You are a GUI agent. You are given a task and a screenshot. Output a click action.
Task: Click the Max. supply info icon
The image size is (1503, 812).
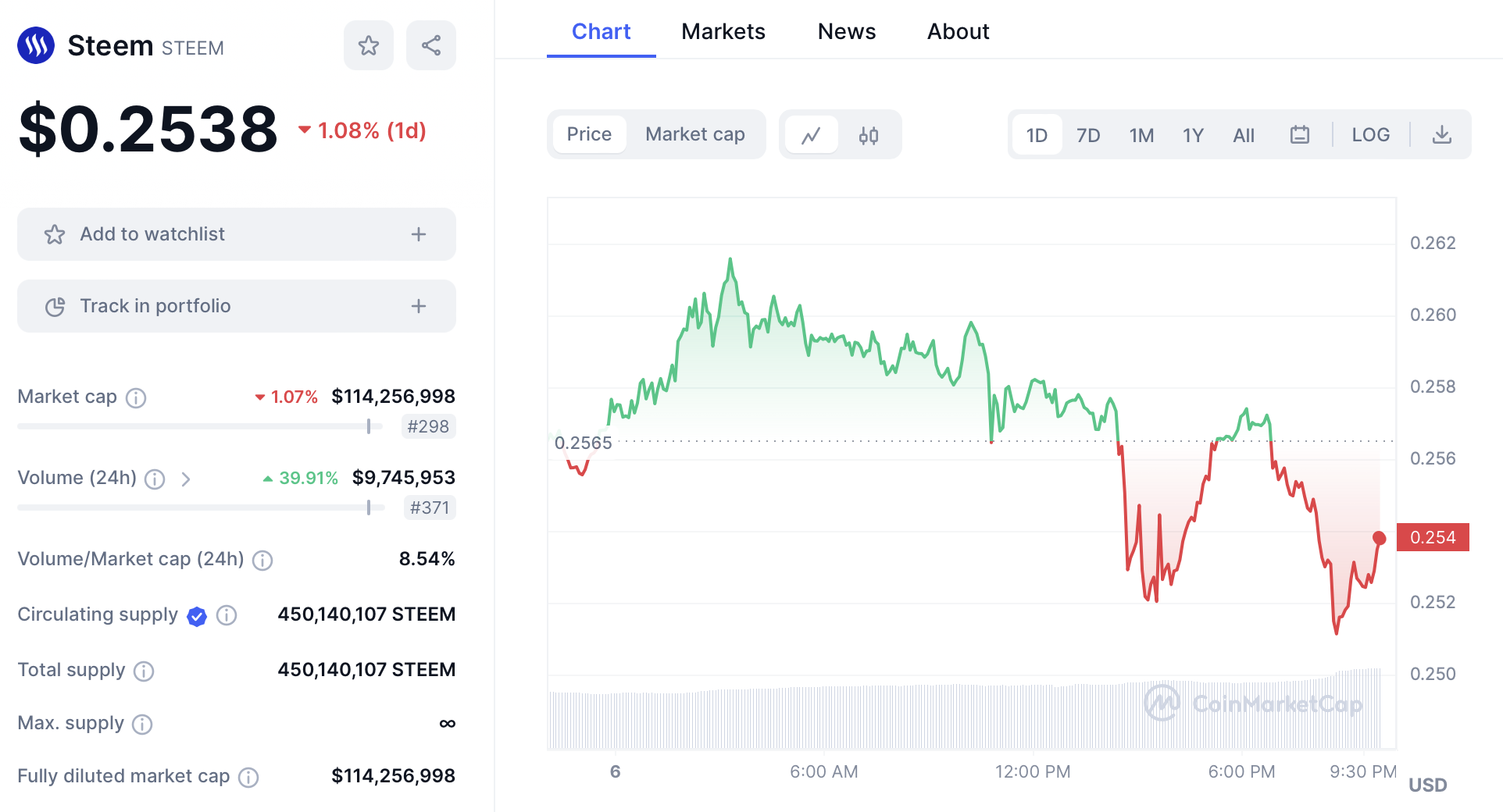point(142,725)
